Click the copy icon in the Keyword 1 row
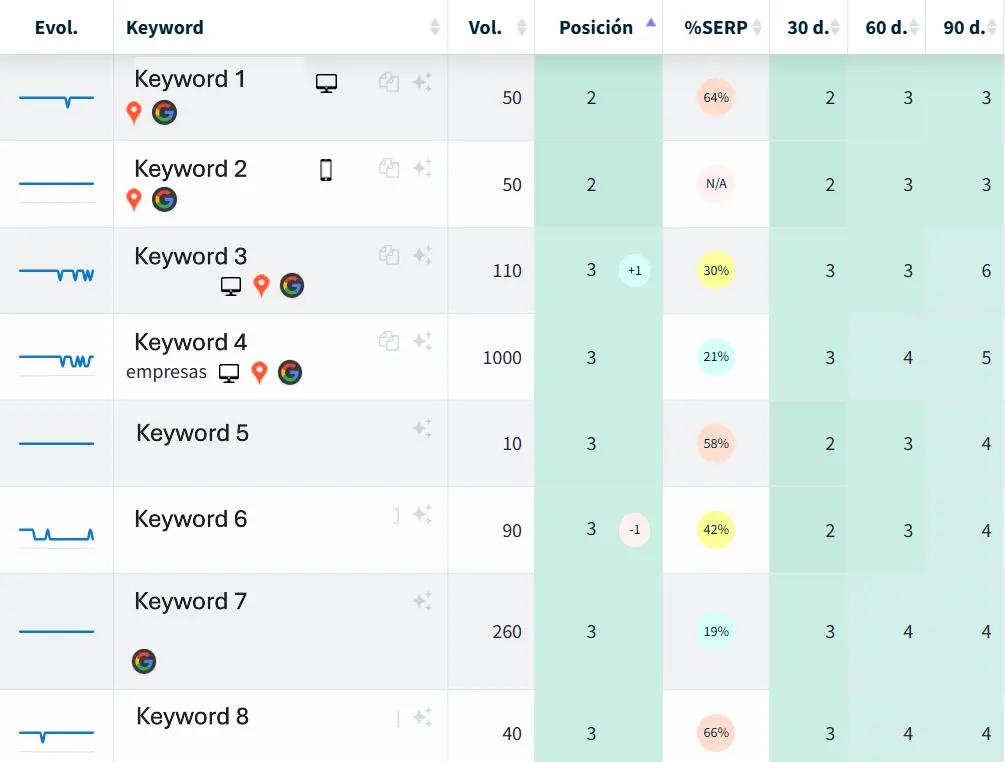 point(389,84)
